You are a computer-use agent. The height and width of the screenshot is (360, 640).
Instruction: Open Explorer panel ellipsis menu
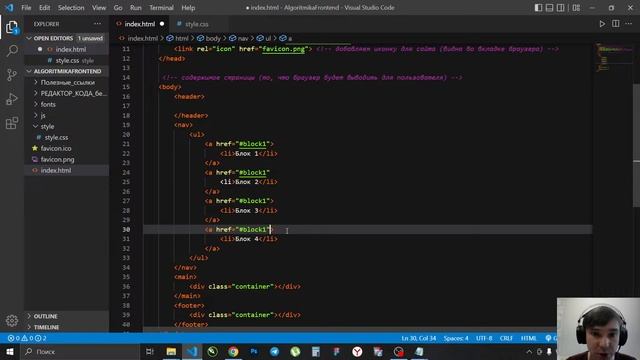click(x=97, y=24)
